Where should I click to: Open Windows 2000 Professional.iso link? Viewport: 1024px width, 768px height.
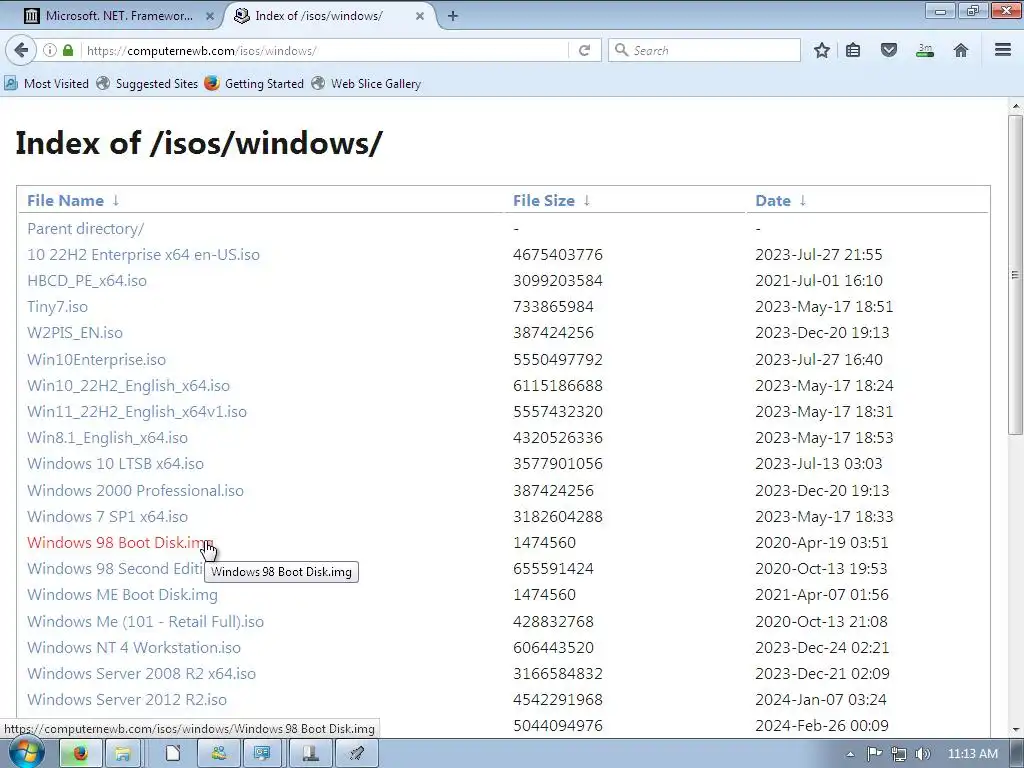135,490
